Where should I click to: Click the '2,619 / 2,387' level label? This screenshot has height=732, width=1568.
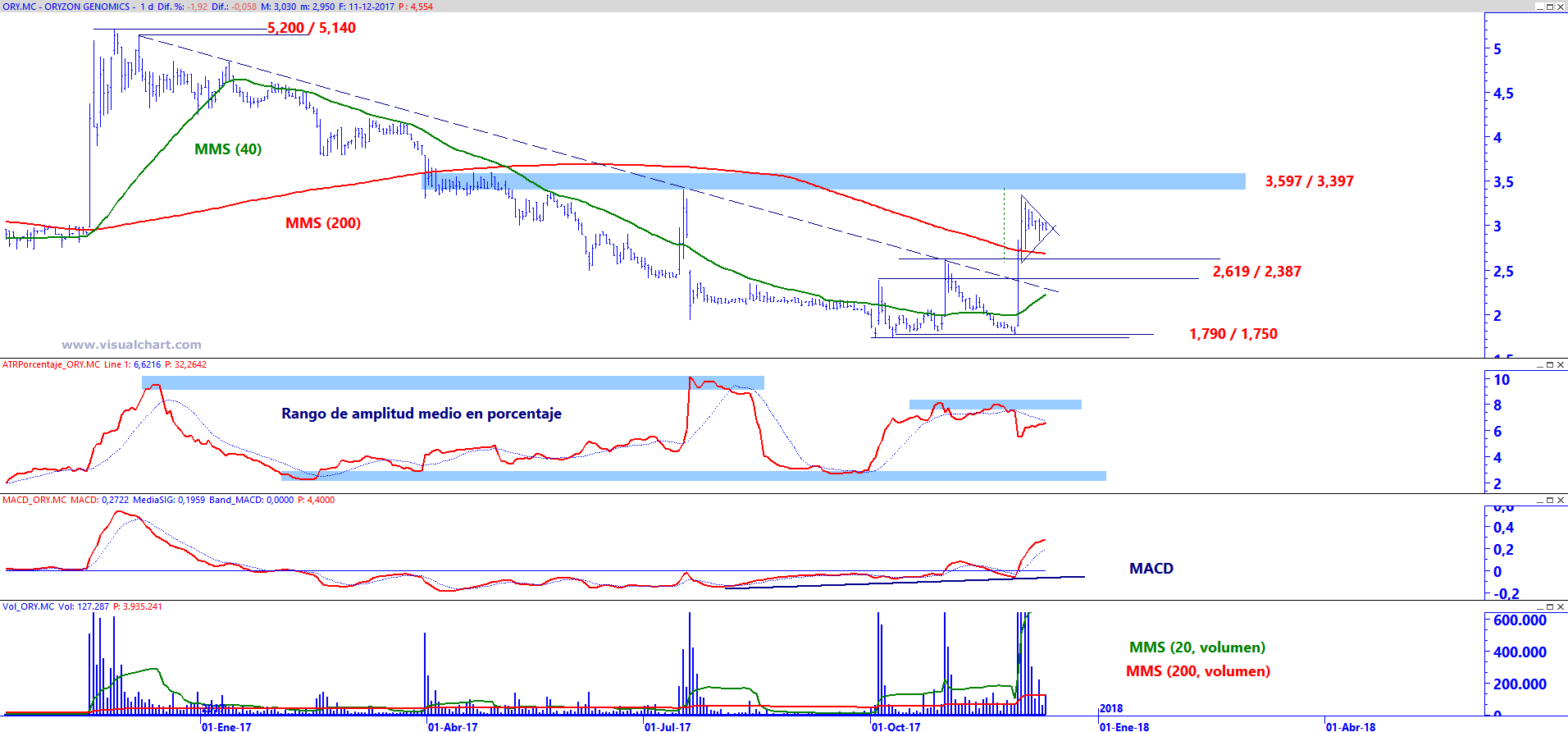[1257, 272]
